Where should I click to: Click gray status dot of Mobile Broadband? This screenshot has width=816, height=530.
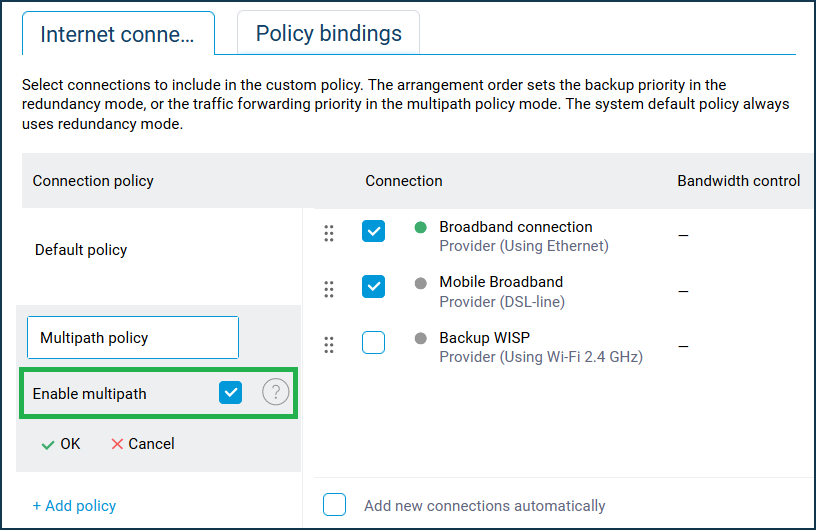coord(420,283)
